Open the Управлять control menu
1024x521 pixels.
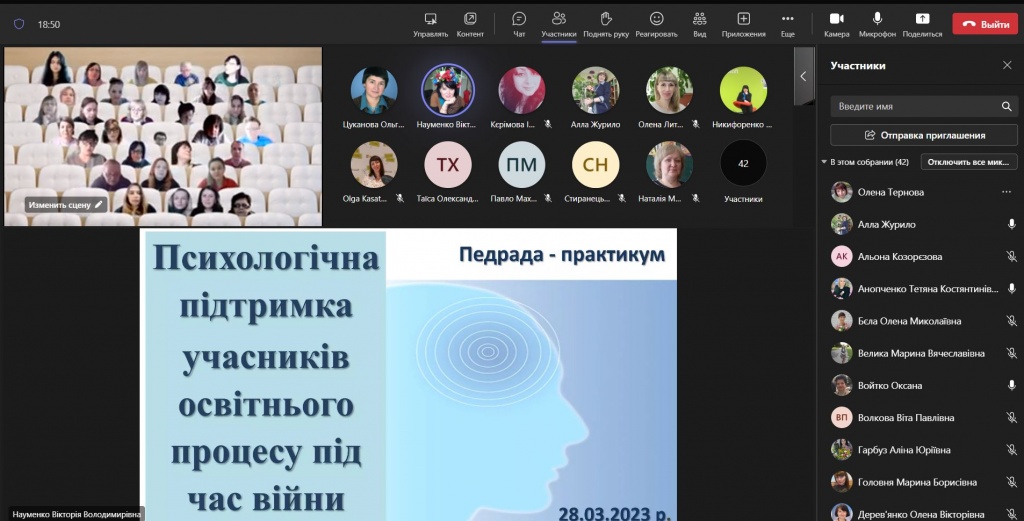(x=430, y=25)
